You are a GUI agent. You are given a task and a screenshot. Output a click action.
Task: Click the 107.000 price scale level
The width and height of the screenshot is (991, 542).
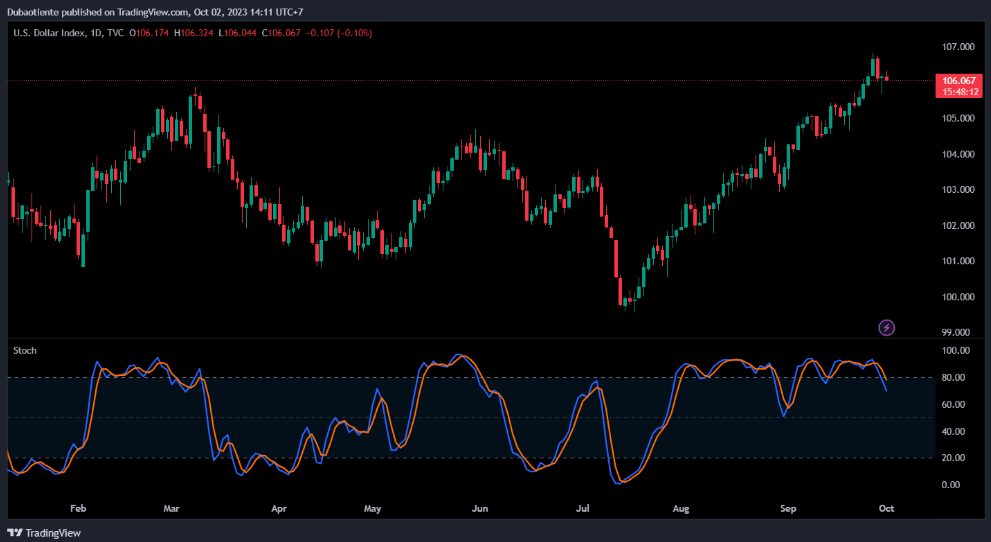point(957,47)
